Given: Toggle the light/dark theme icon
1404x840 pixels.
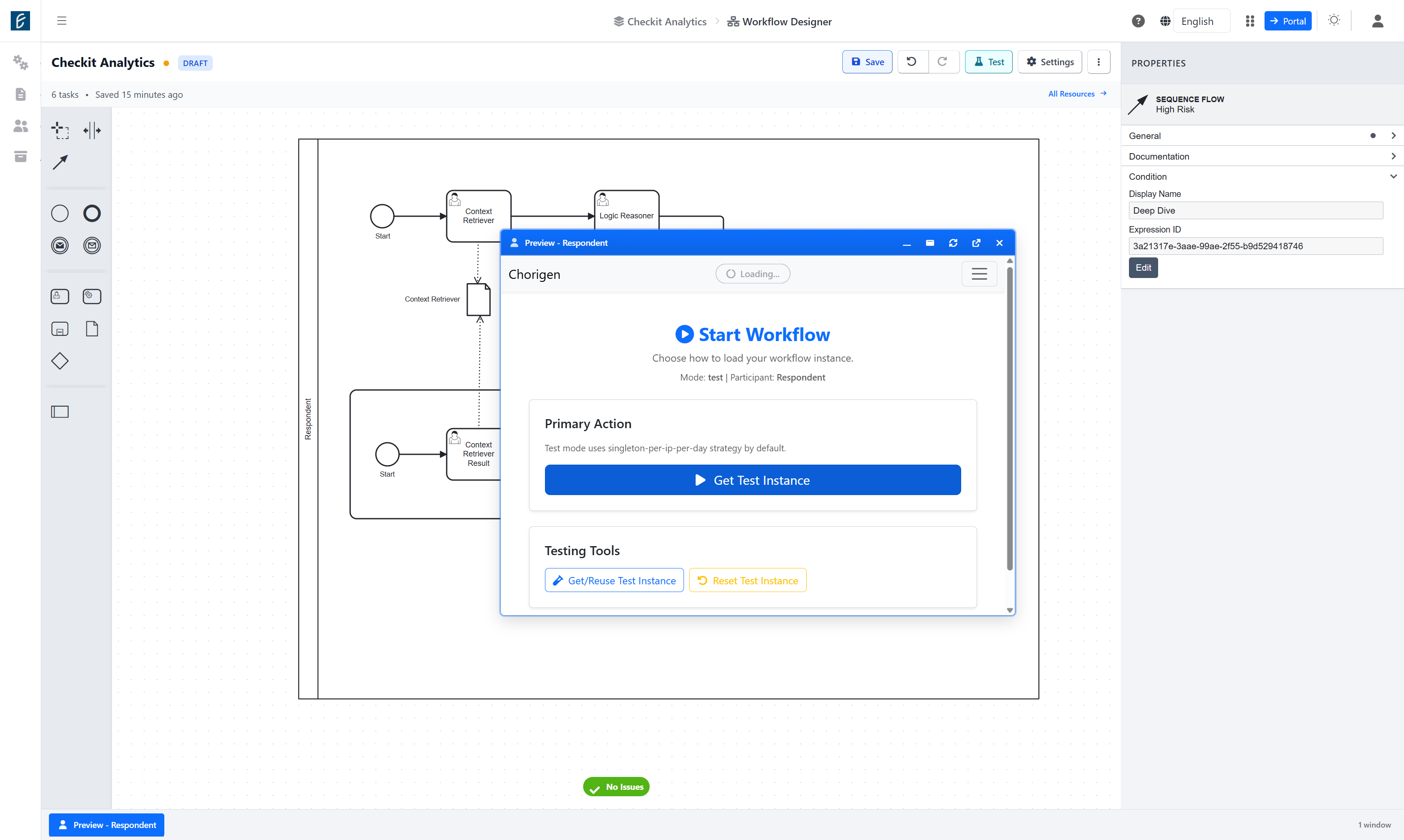Looking at the screenshot, I should tap(1334, 20).
